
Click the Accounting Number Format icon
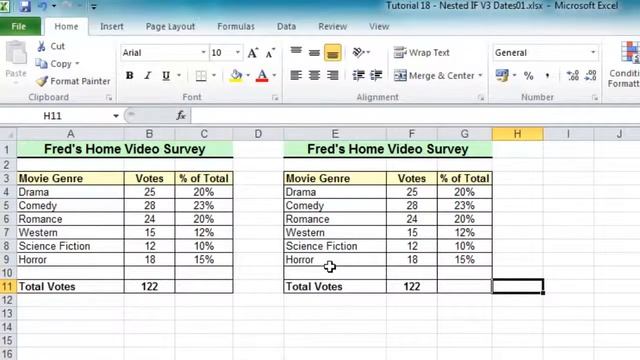pyautogui.click(x=502, y=76)
